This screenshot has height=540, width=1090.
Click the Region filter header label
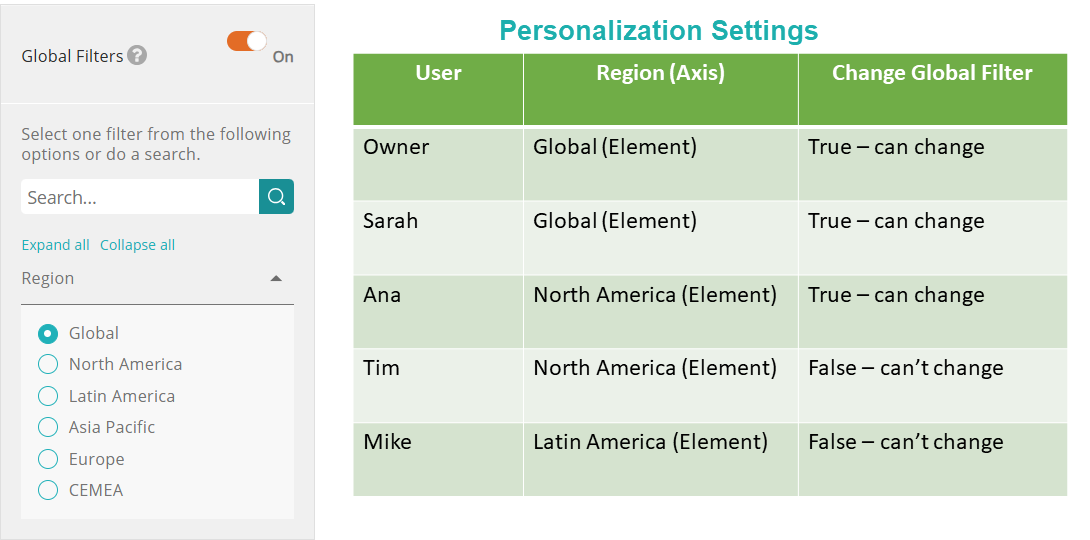click(x=48, y=278)
